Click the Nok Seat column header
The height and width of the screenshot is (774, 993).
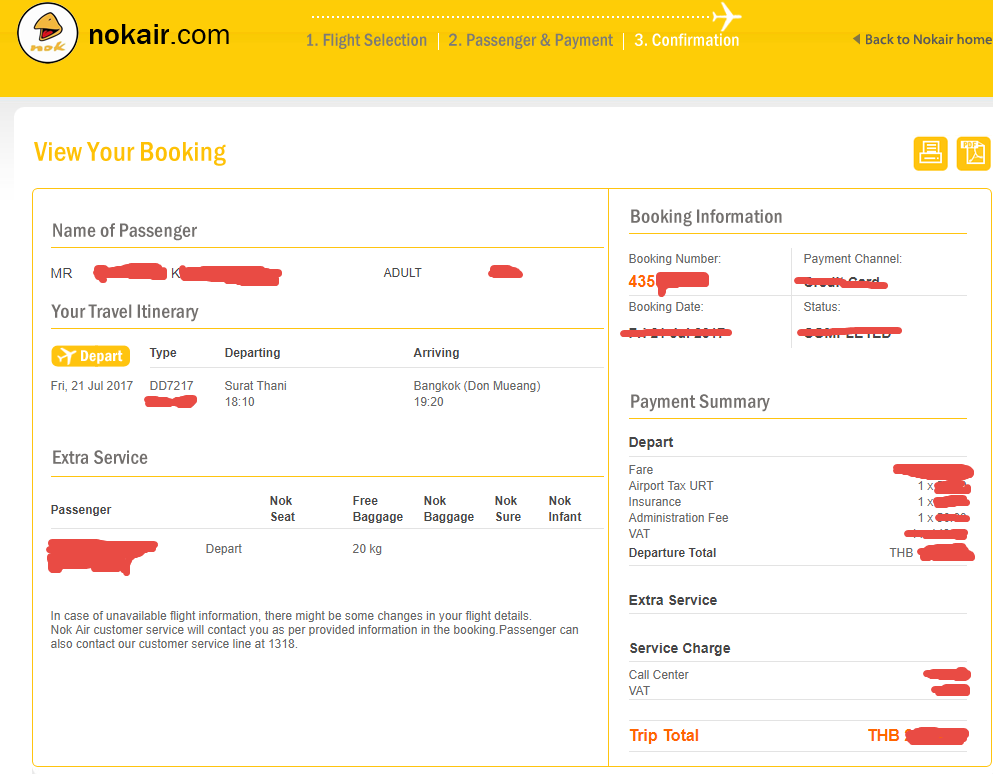pyautogui.click(x=282, y=509)
